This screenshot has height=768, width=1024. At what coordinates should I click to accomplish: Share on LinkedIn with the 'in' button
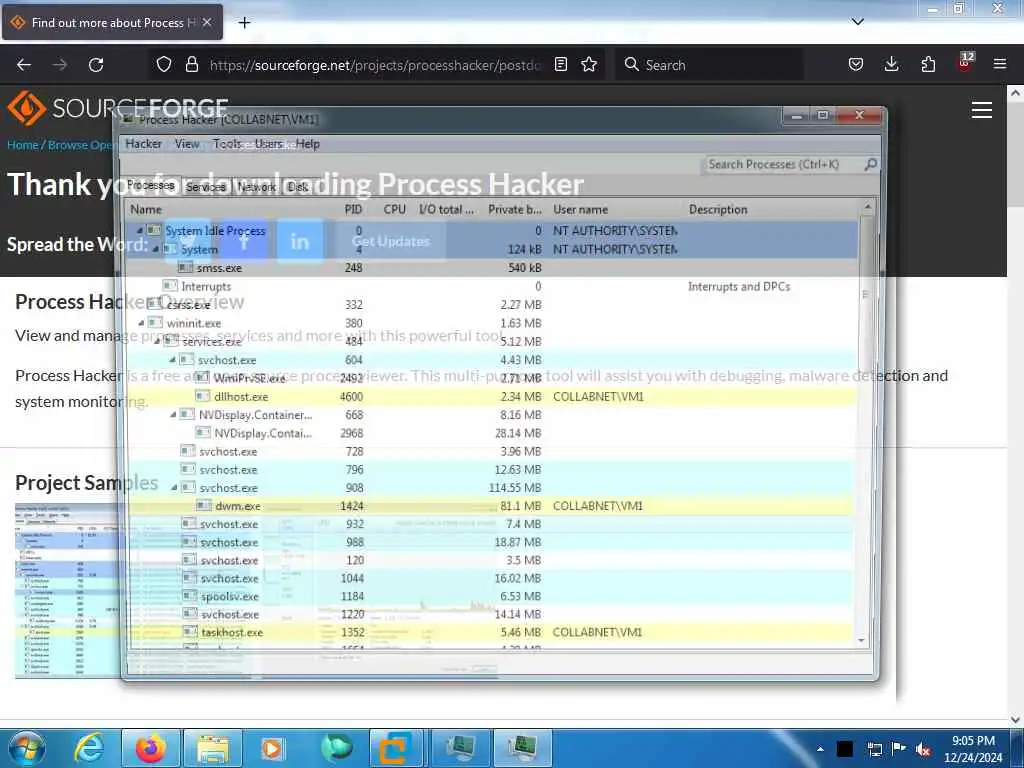[300, 242]
